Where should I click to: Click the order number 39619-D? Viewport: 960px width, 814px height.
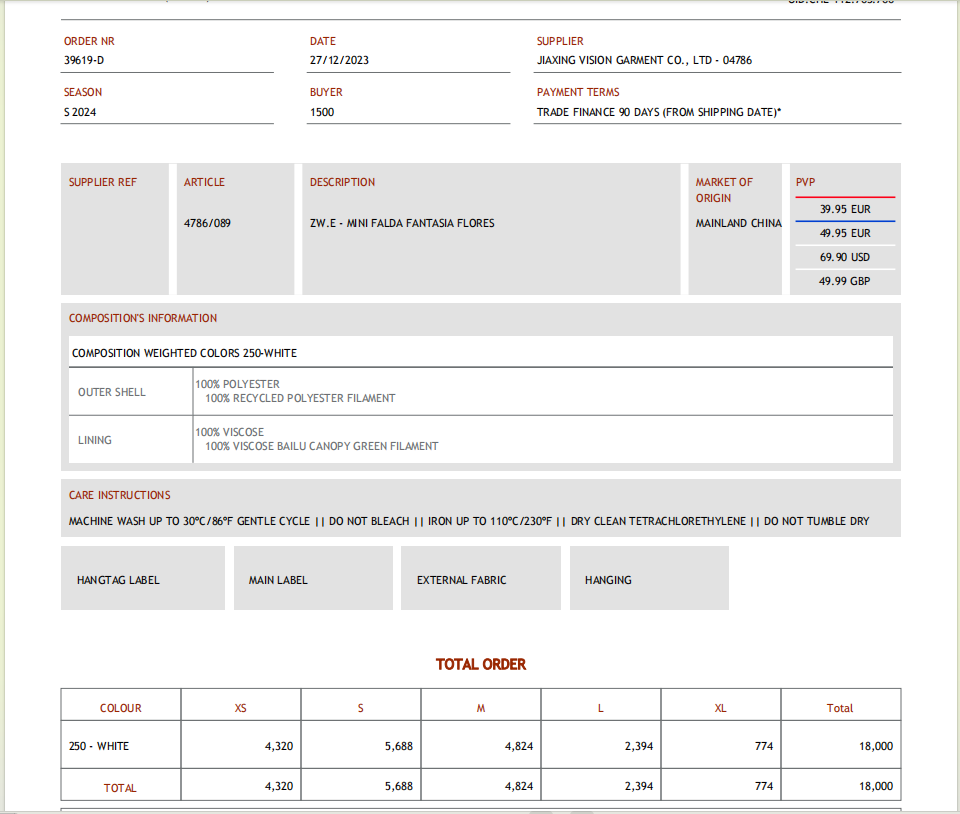coord(84,60)
